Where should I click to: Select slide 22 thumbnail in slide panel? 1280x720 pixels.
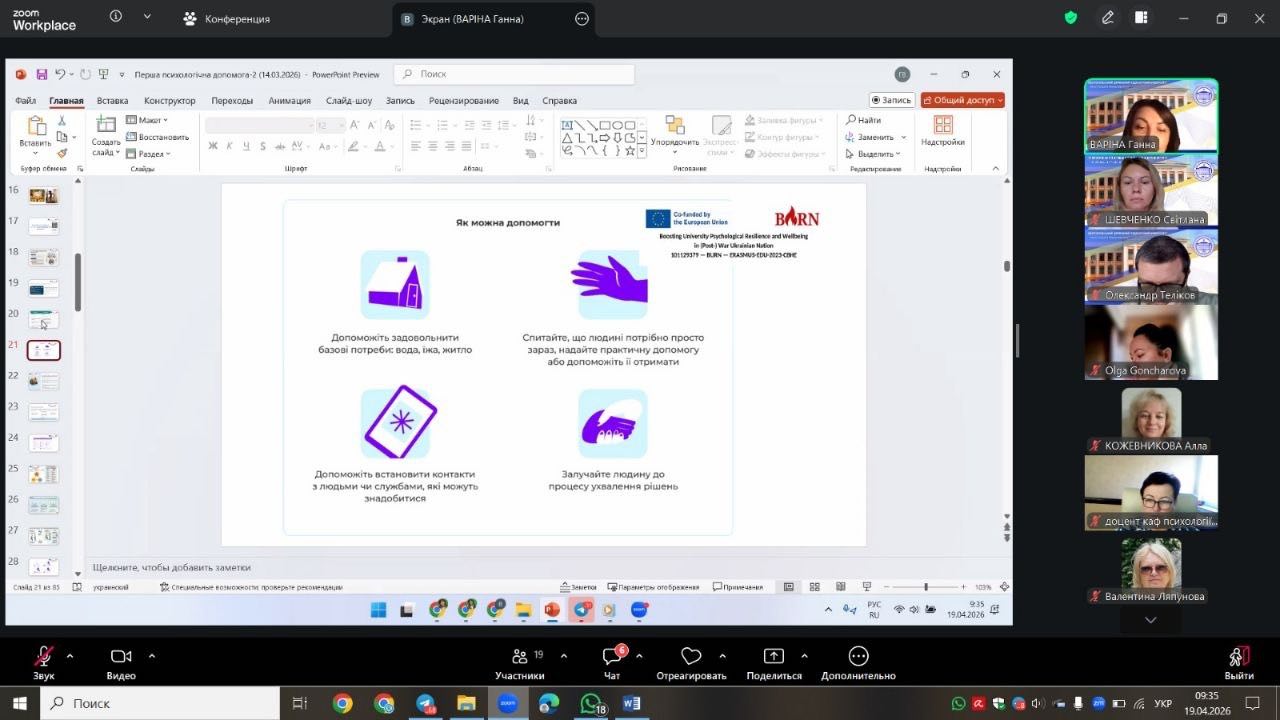[x=43, y=381]
